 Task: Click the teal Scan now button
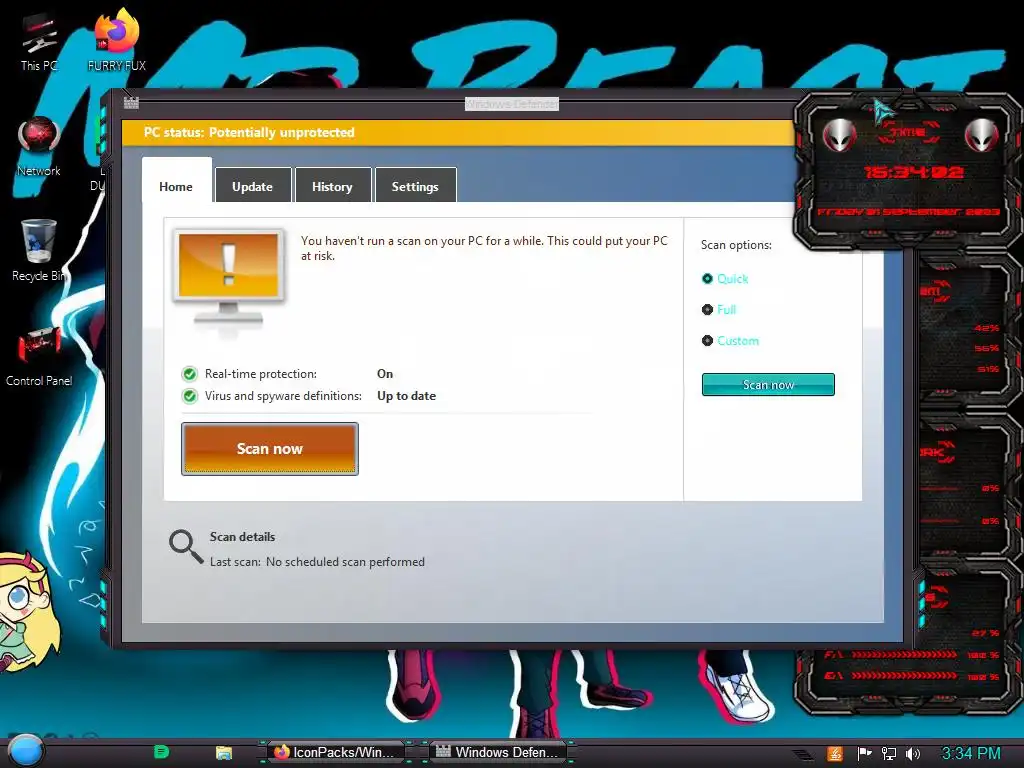(x=768, y=385)
